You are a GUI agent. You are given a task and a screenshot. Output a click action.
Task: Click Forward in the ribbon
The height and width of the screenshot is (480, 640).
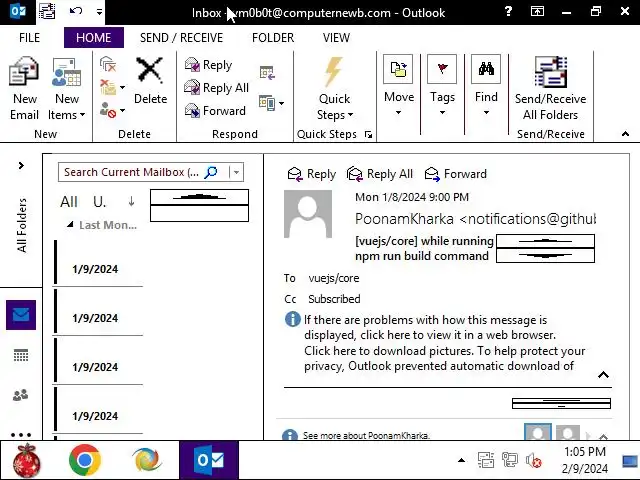tap(215, 110)
